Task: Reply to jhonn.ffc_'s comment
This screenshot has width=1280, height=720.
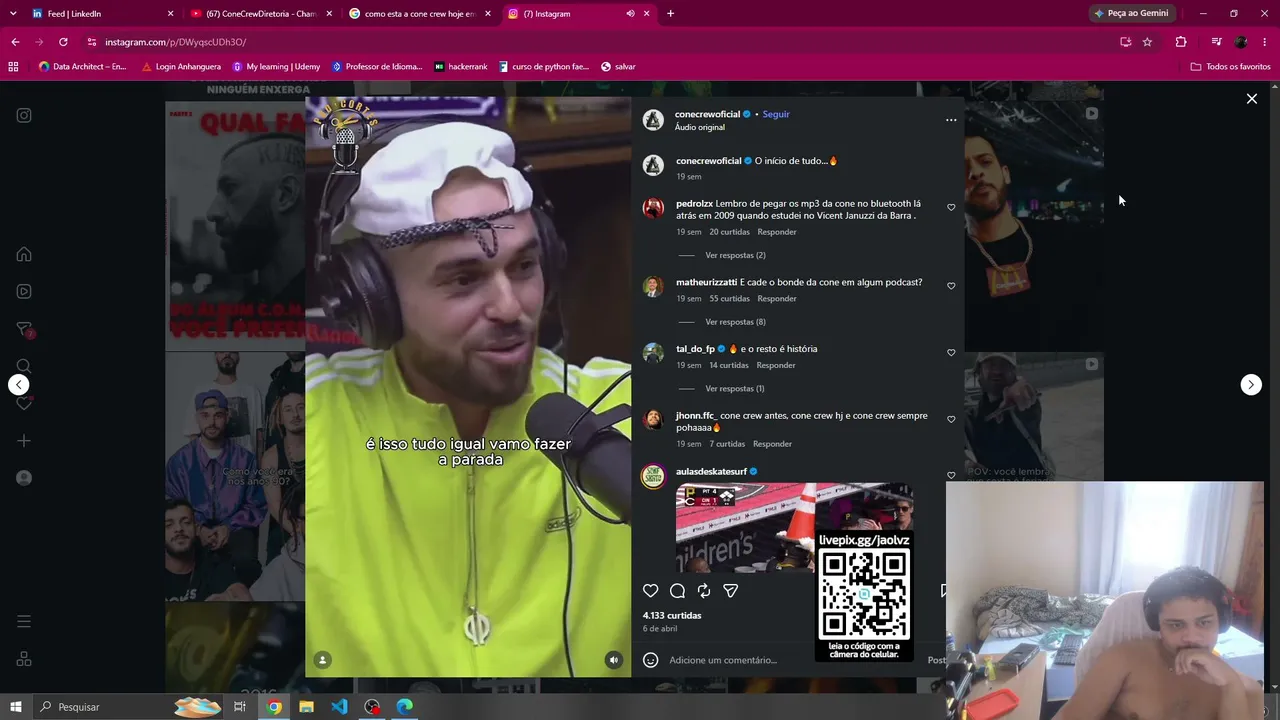Action: (772, 444)
